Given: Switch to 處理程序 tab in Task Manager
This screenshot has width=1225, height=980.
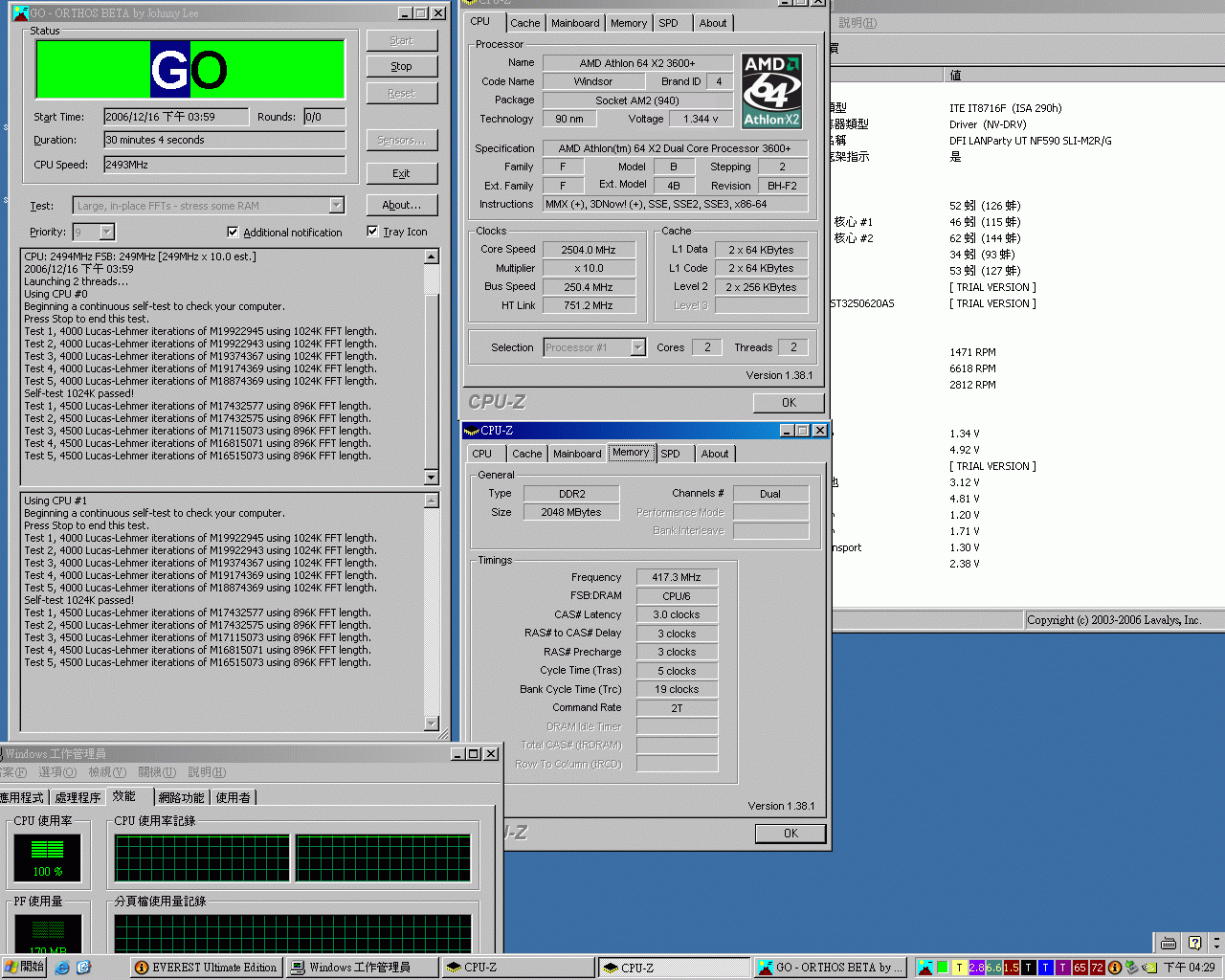Looking at the screenshot, I should point(78,797).
